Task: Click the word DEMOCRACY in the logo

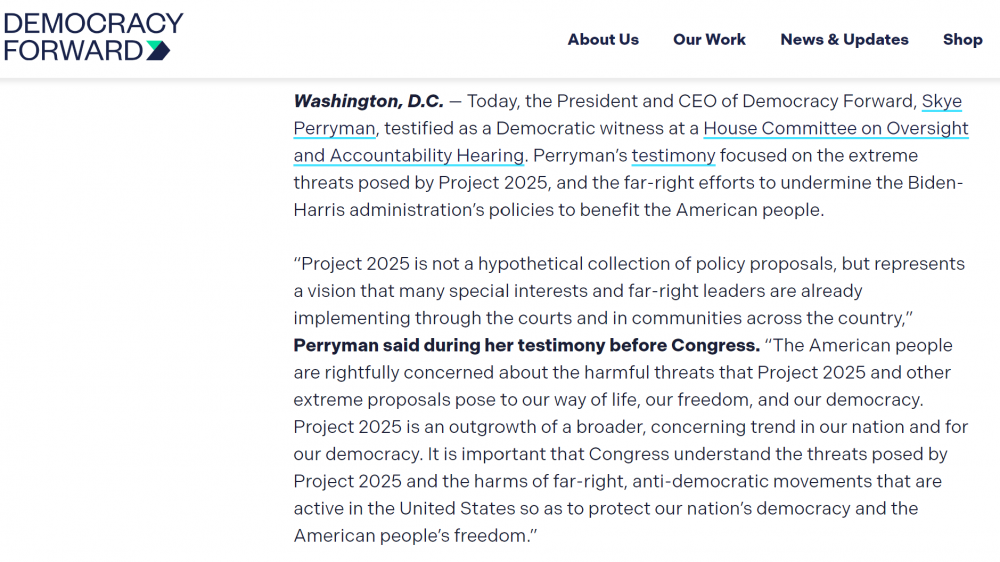Action: tap(93, 23)
